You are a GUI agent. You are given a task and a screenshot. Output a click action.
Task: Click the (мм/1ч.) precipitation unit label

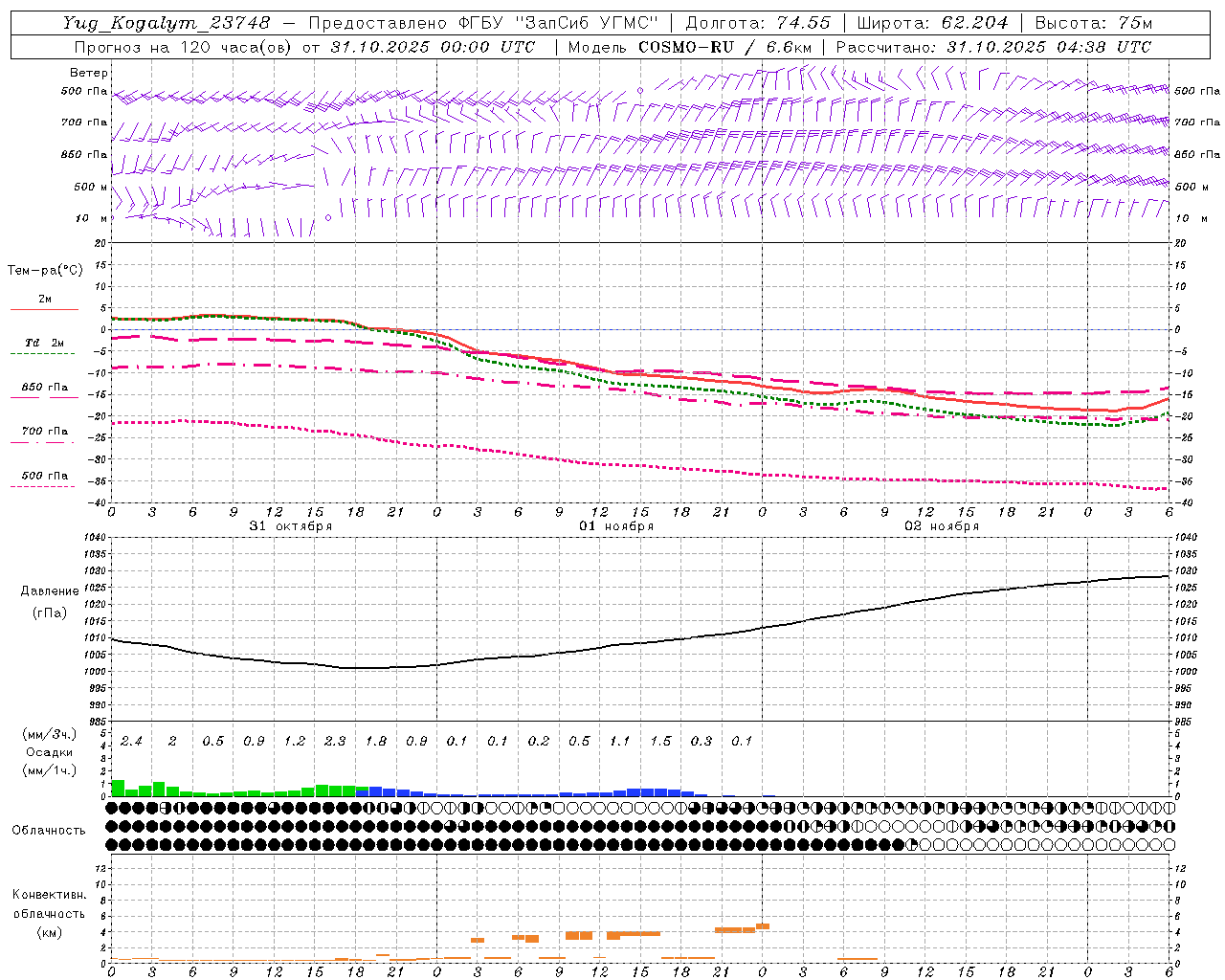click(x=49, y=770)
